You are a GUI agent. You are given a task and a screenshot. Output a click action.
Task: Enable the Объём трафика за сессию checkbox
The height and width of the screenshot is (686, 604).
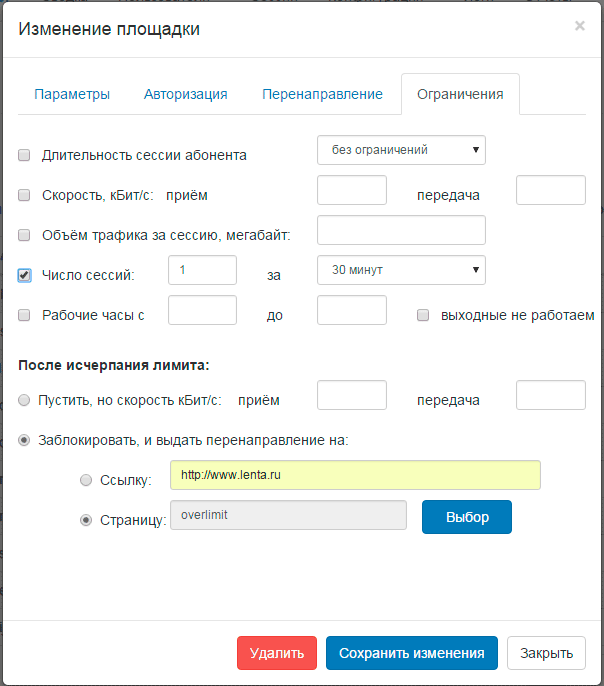24,235
